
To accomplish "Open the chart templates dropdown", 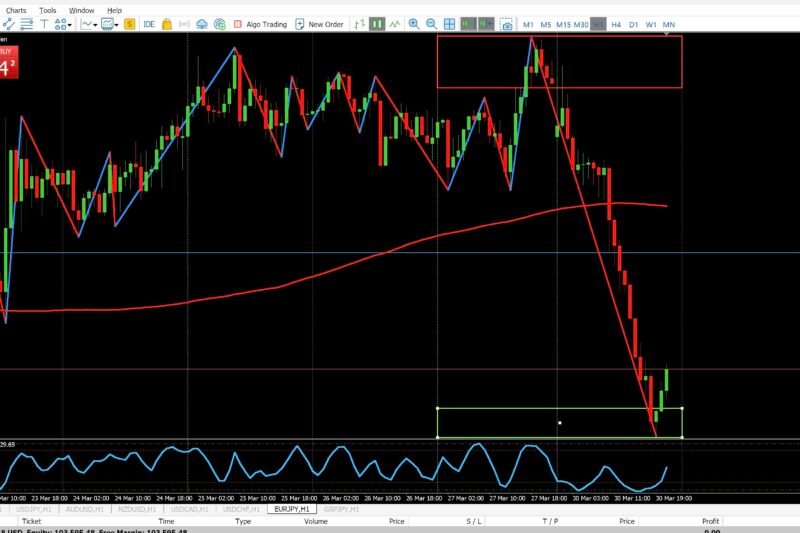I will tap(109, 24).
